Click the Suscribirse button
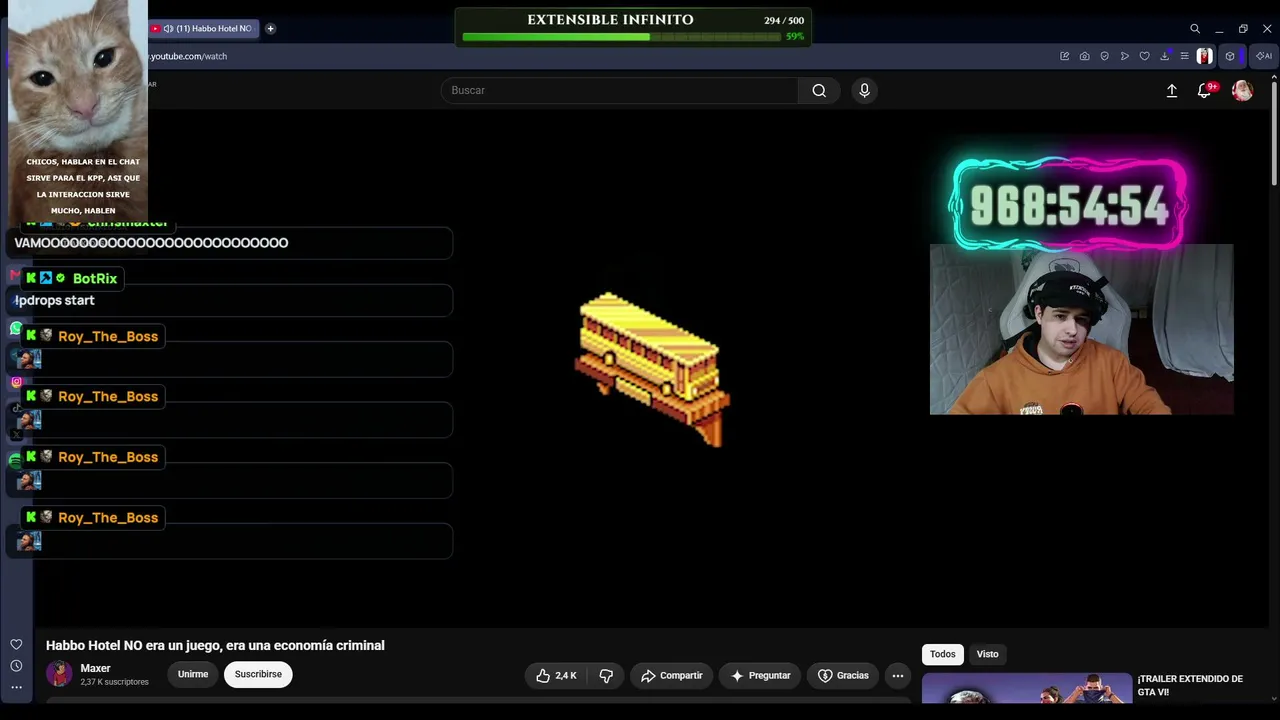This screenshot has height=720, width=1280. pos(258,674)
